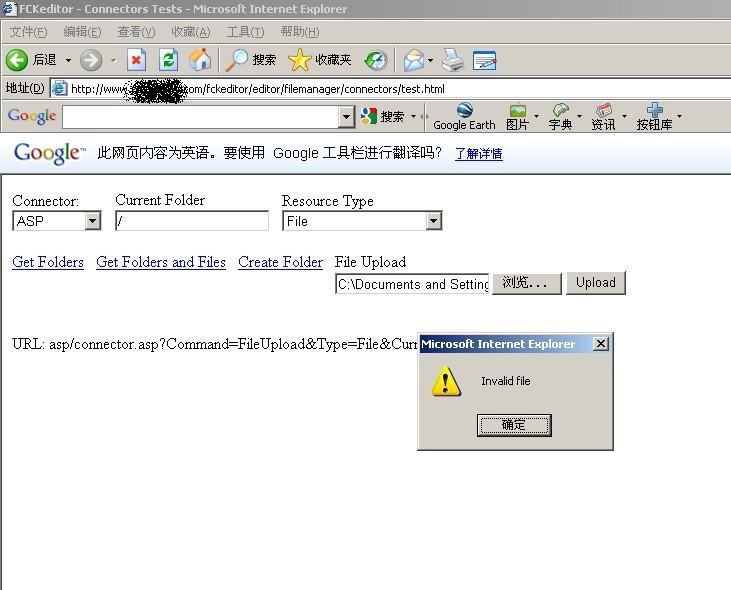Open Search via the magnifying glass icon
The width and height of the screenshot is (731, 590).
(x=250, y=60)
